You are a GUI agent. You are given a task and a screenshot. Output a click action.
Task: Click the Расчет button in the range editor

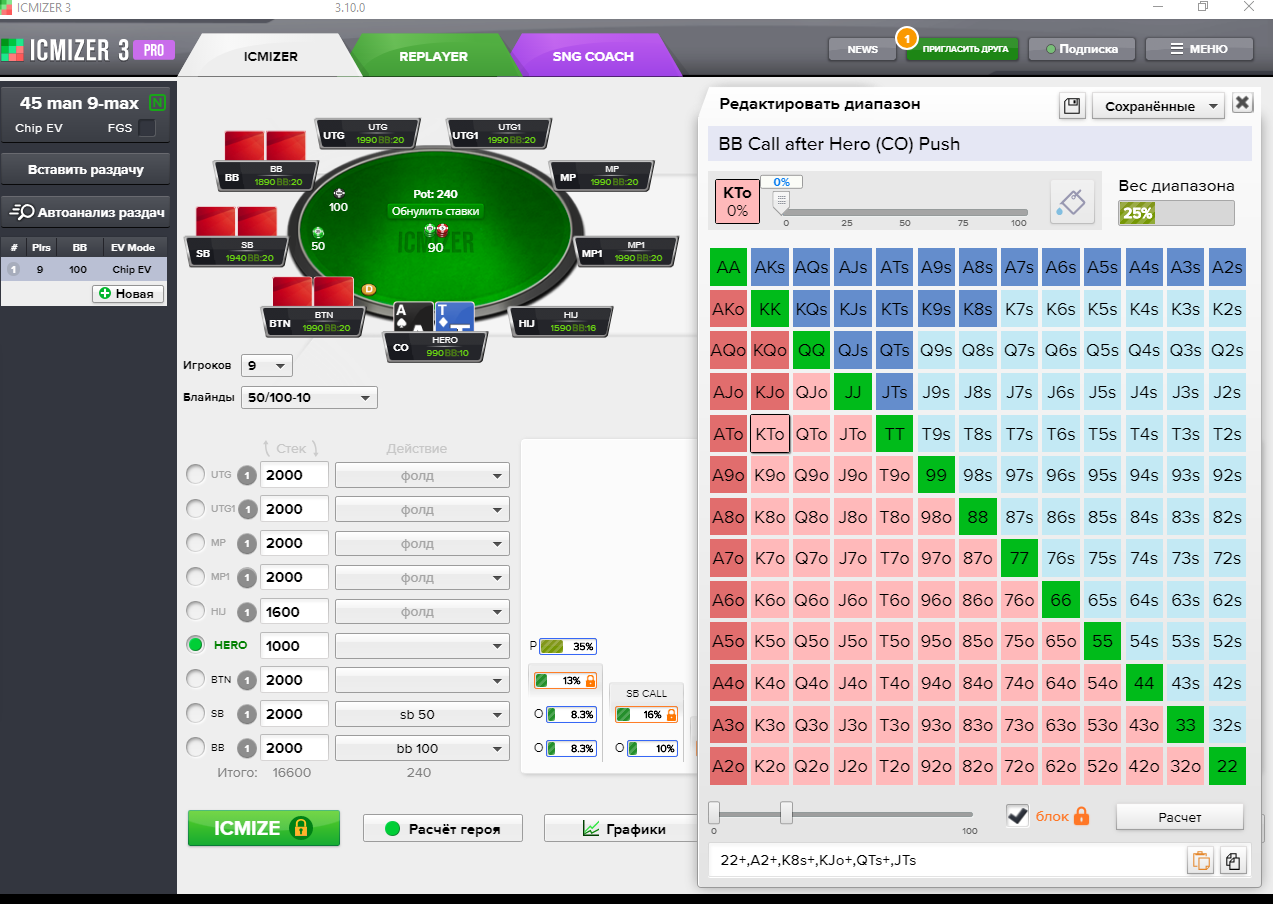coord(1180,817)
